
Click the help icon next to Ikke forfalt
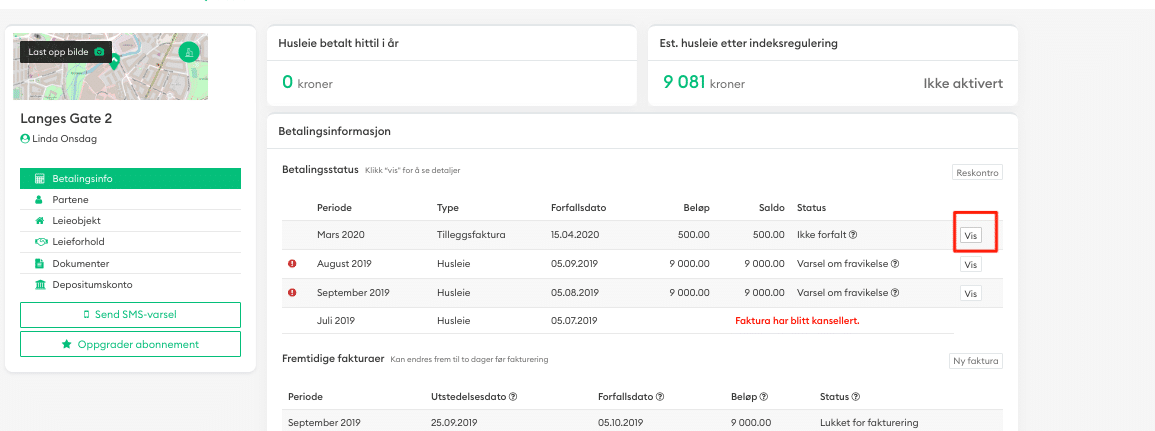click(852, 236)
